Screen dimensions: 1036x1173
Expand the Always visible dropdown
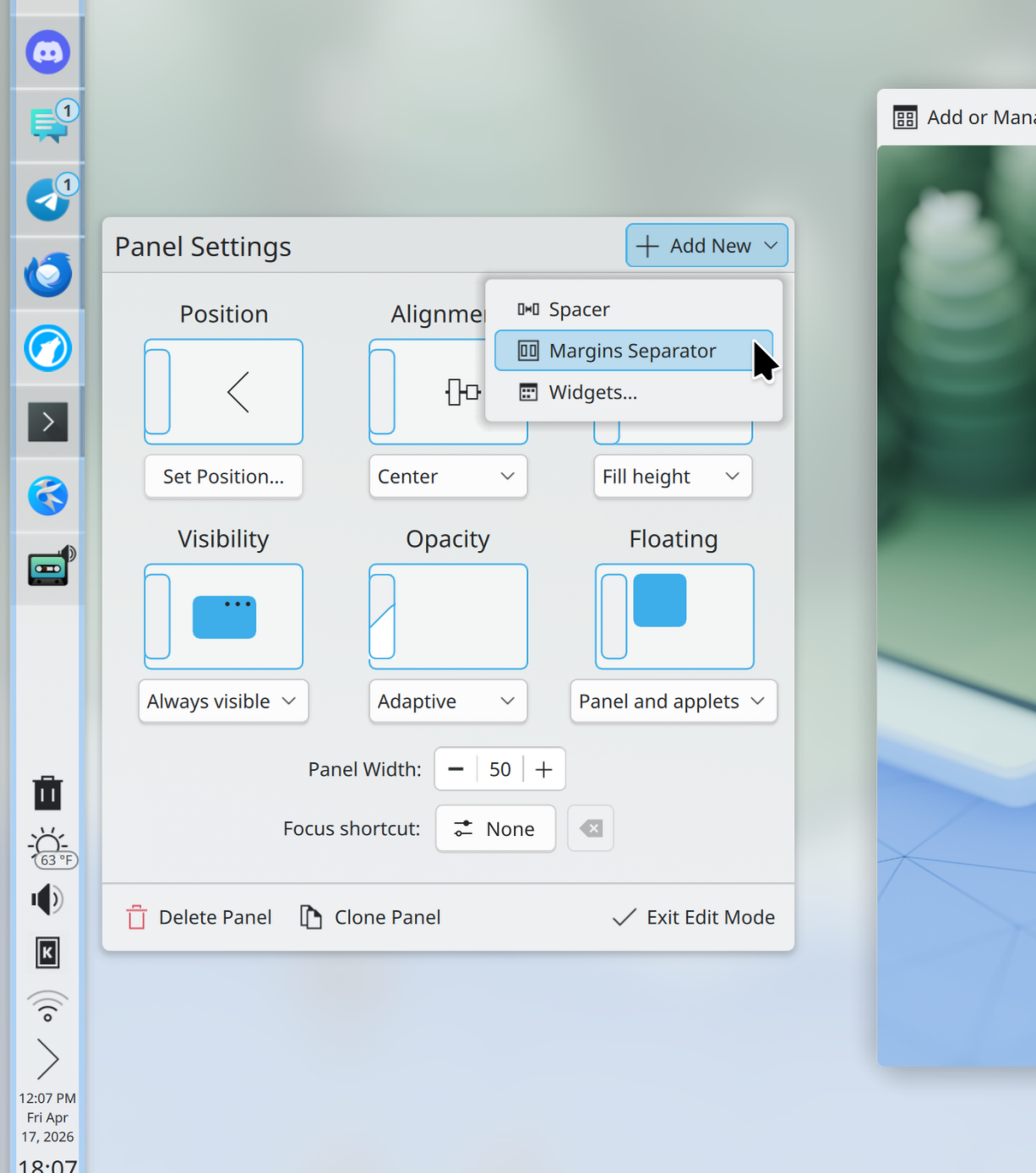click(223, 701)
